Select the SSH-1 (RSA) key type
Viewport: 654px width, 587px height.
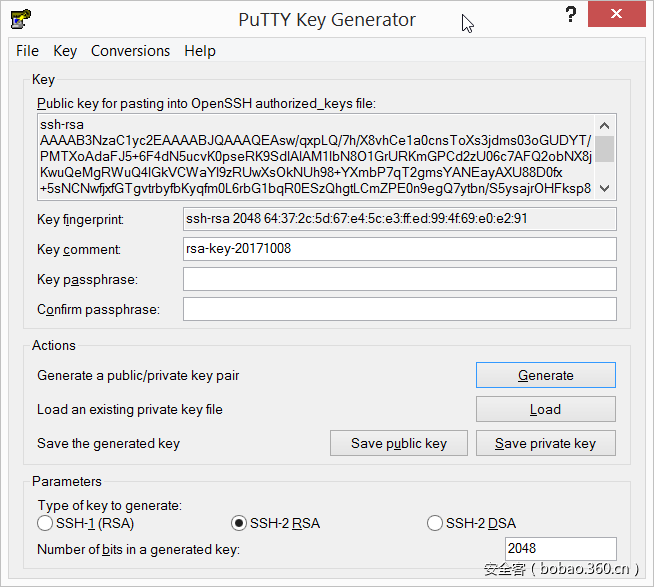(x=45, y=523)
